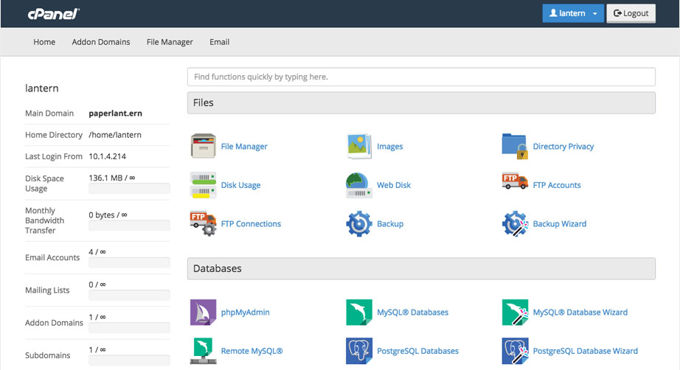680x370 pixels.
Task: Open the phpMyAdmin sailboat icon
Action: tap(203, 312)
